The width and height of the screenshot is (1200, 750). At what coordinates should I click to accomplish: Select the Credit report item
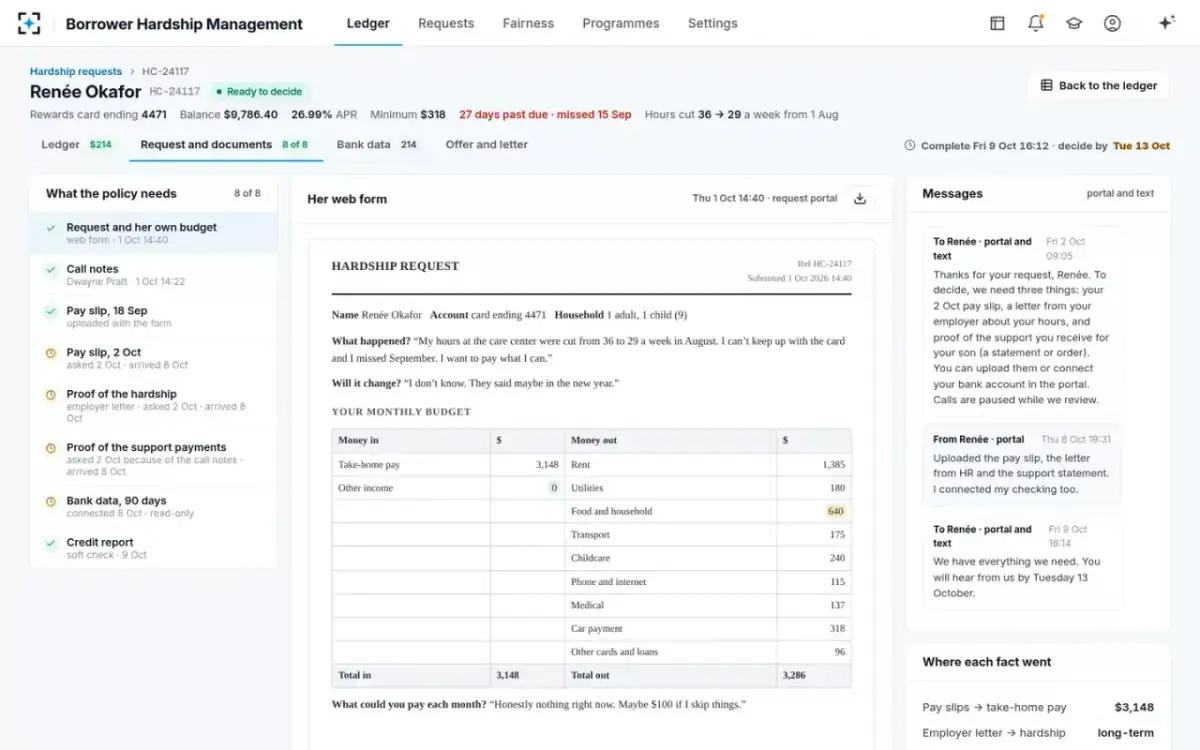pyautogui.click(x=153, y=547)
